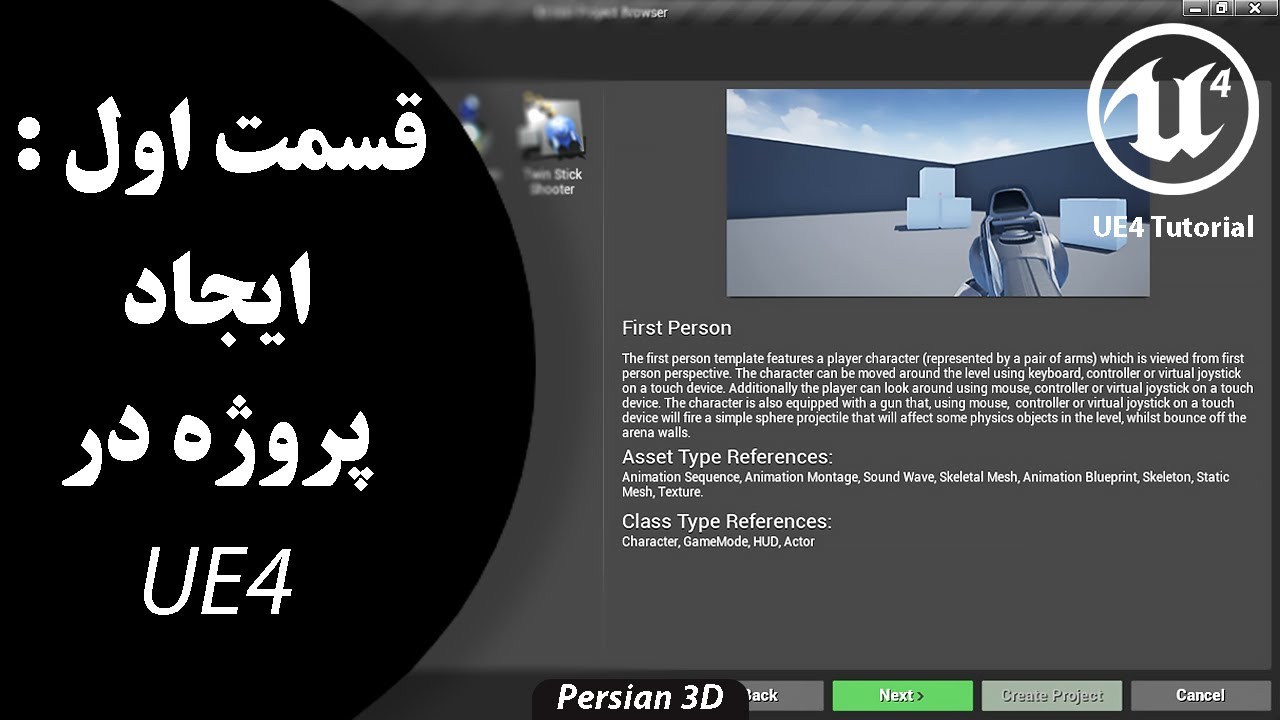1280x720 pixels.
Task: Click the green Next button
Action: (902, 695)
